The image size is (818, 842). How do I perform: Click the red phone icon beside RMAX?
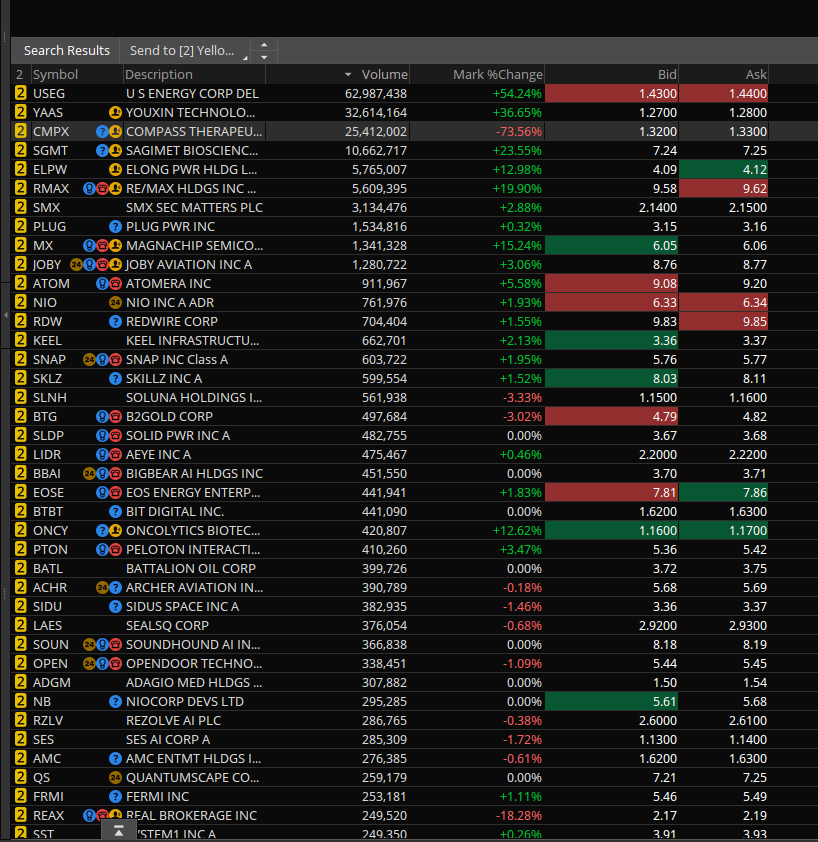point(102,188)
